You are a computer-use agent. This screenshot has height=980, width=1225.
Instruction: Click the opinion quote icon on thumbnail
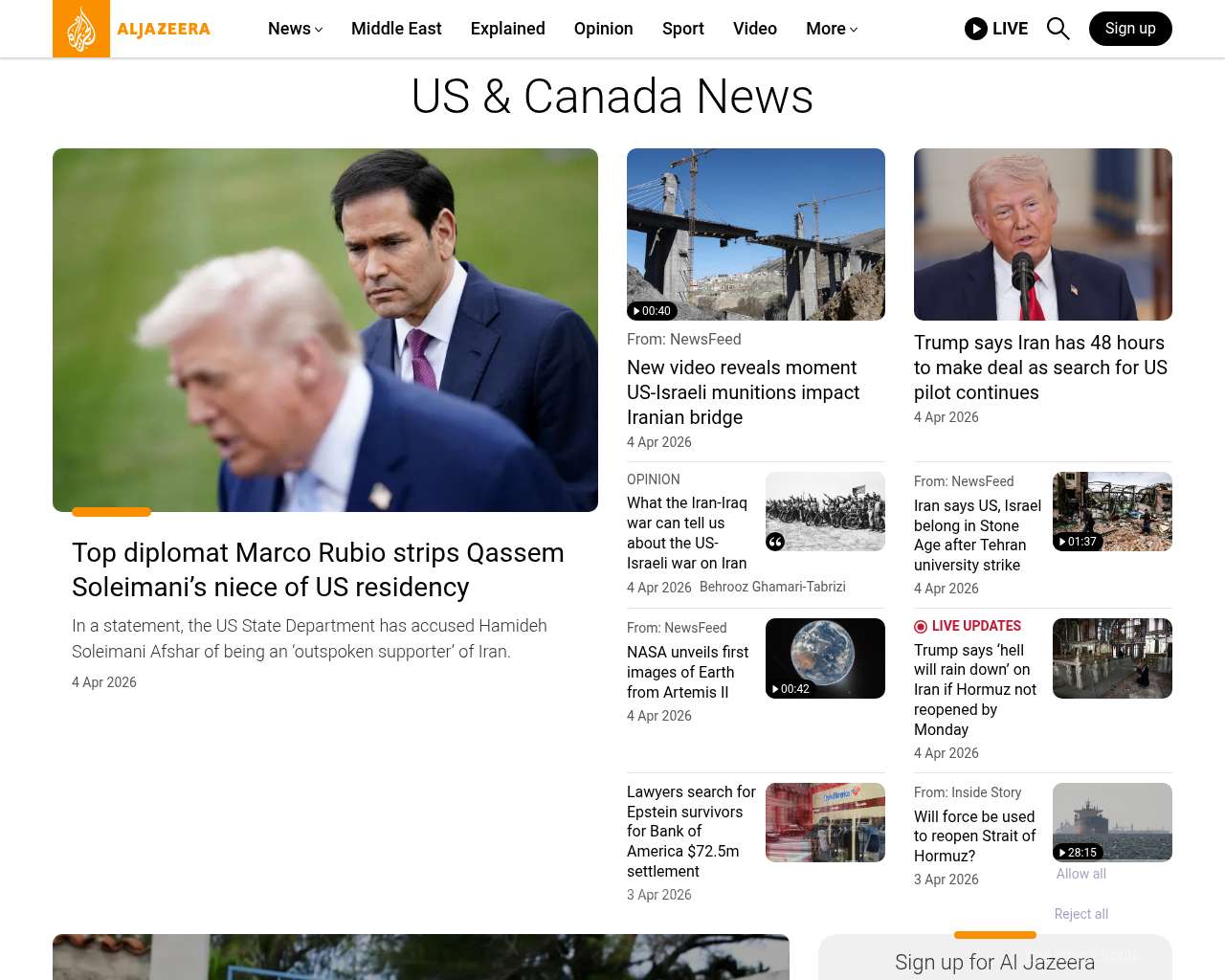coord(775,542)
